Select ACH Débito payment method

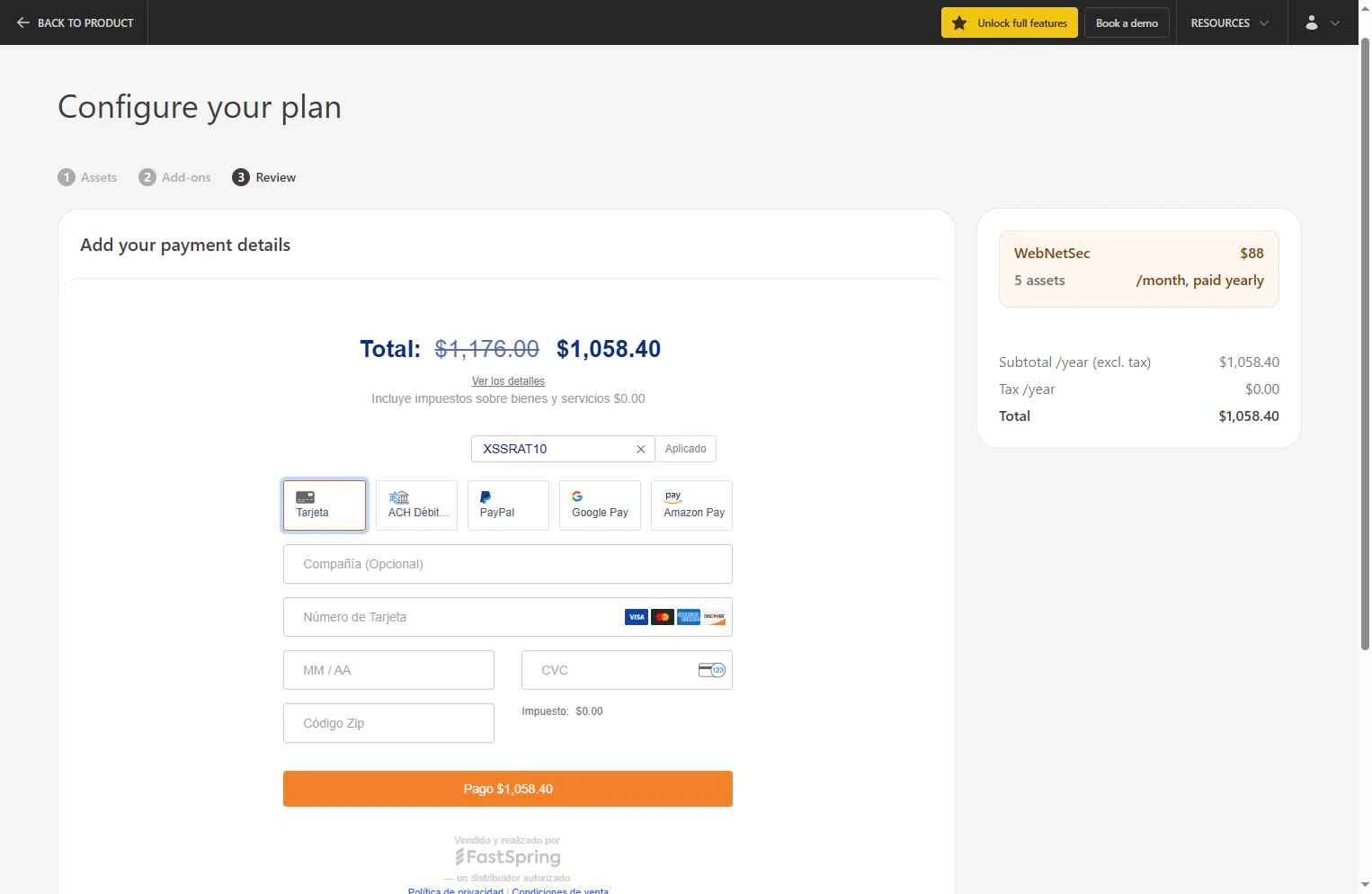[416, 505]
